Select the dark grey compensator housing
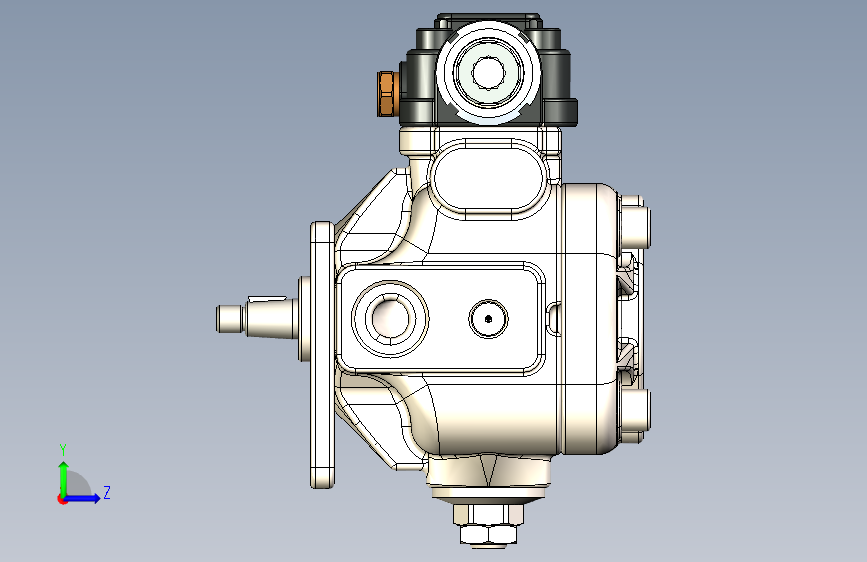Viewport: 867px width, 562px height. (x=488, y=71)
